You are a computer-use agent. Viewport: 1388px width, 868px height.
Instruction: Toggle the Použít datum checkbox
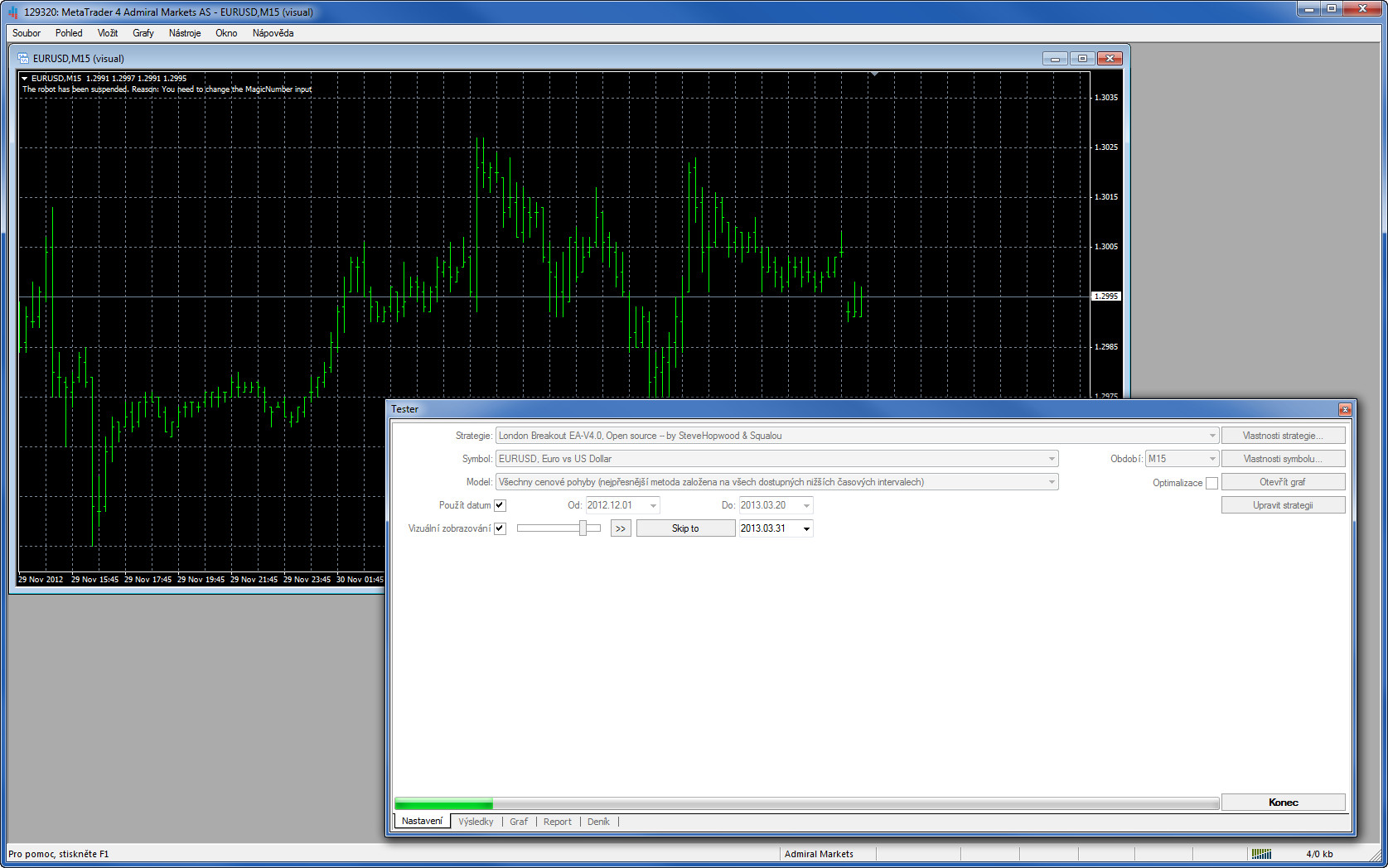pyautogui.click(x=500, y=505)
